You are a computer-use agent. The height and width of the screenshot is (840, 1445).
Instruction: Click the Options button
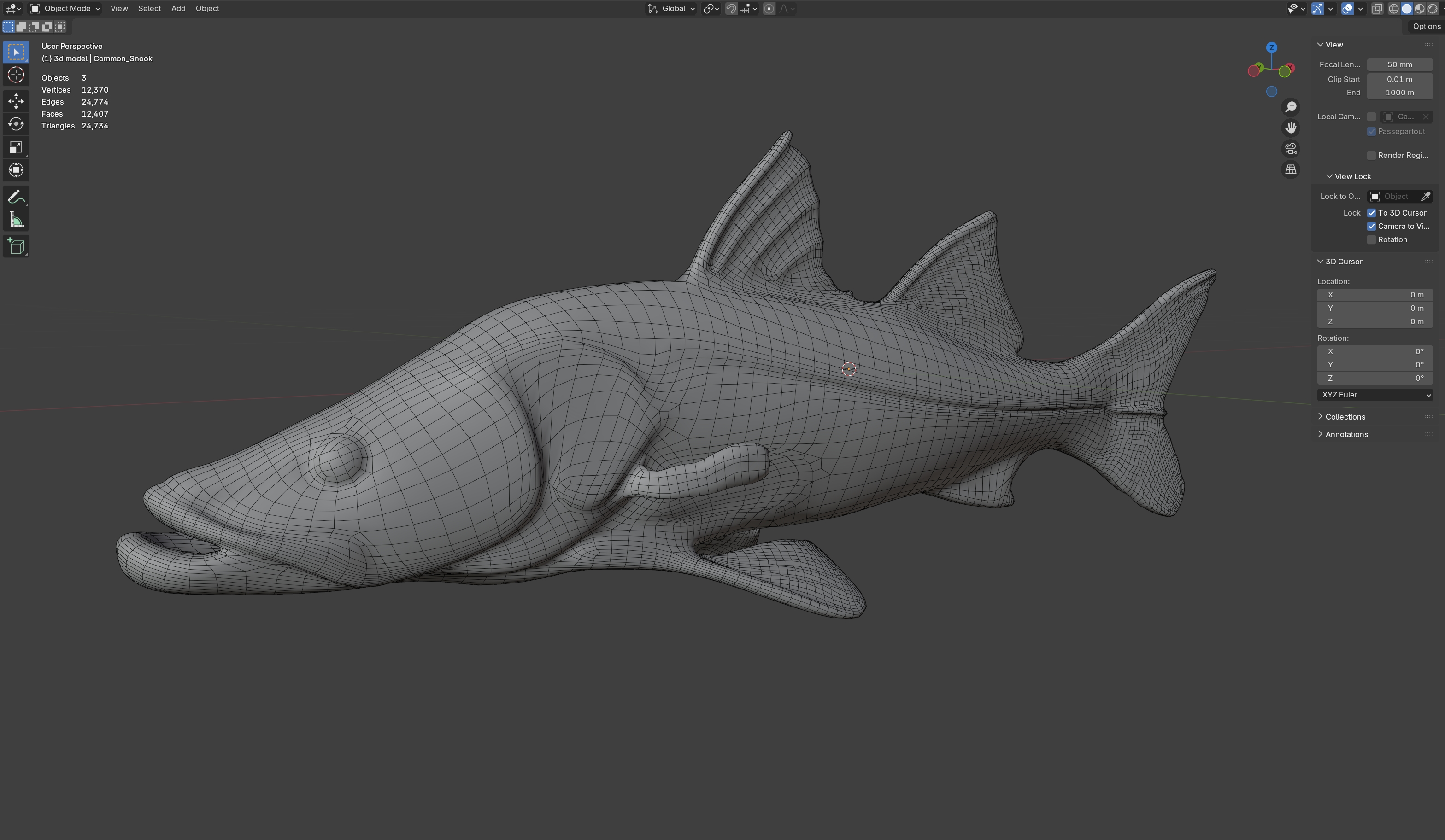(x=1426, y=26)
